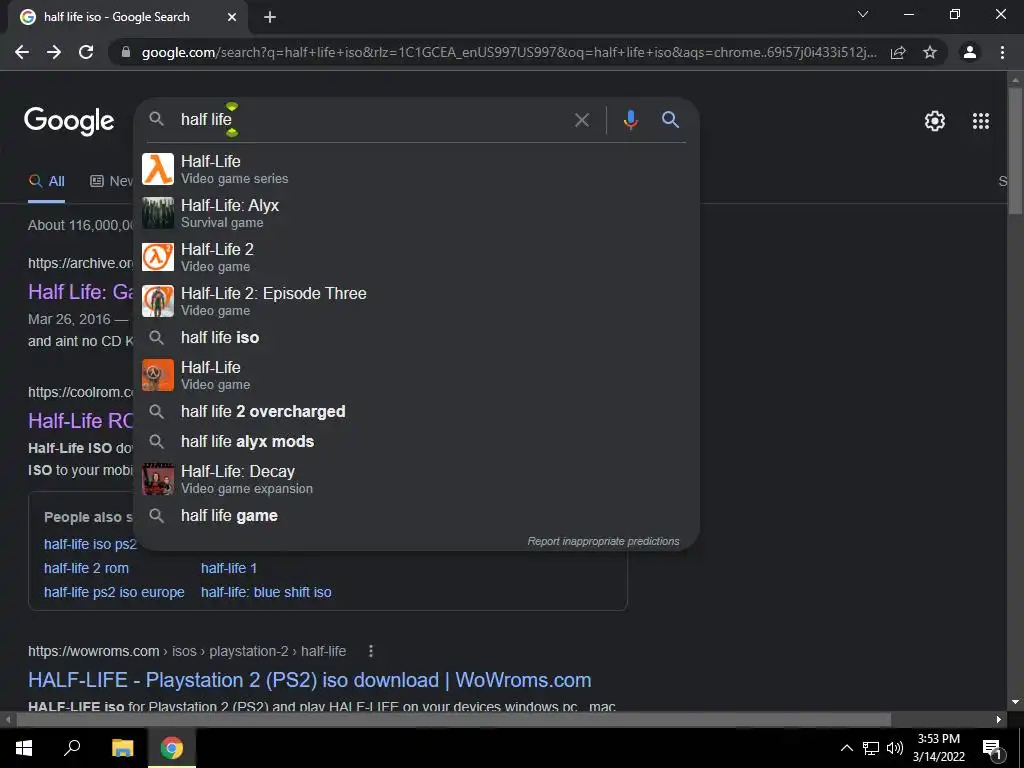Click 'half-life 2 rom' related search
Viewport: 1024px width, 768px height.
(x=86, y=568)
